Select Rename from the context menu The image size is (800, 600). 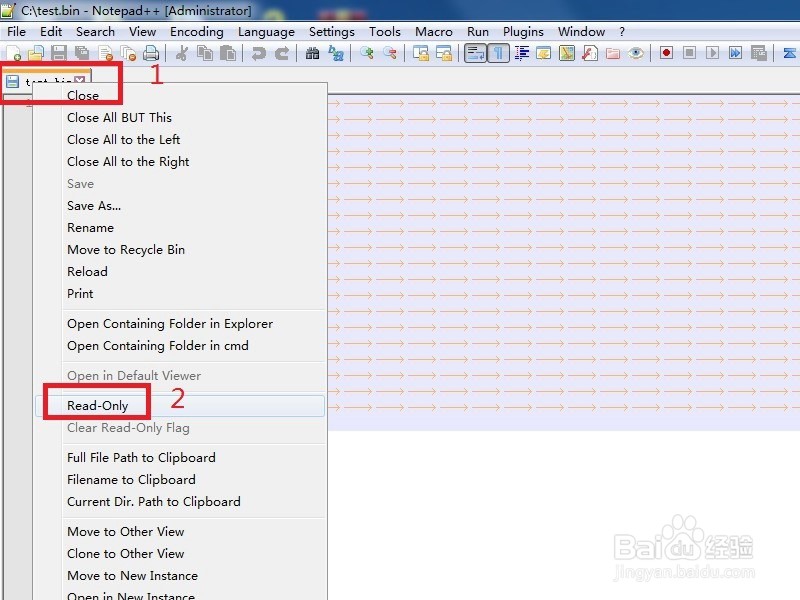(180, 228)
